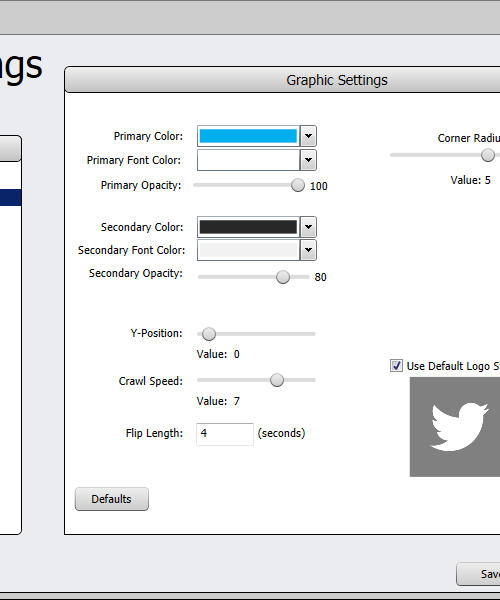Open the Primary Color dropdown arrow
This screenshot has height=600, width=500.
(308, 136)
